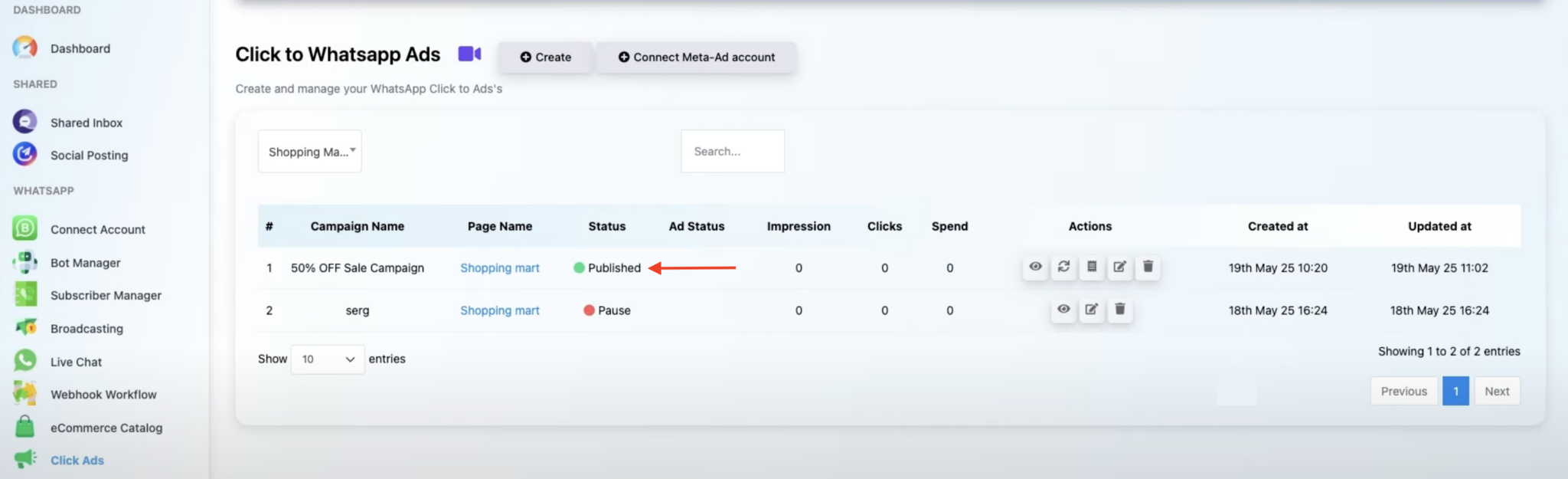
Task: Sort by Status column header
Action: tap(607, 226)
